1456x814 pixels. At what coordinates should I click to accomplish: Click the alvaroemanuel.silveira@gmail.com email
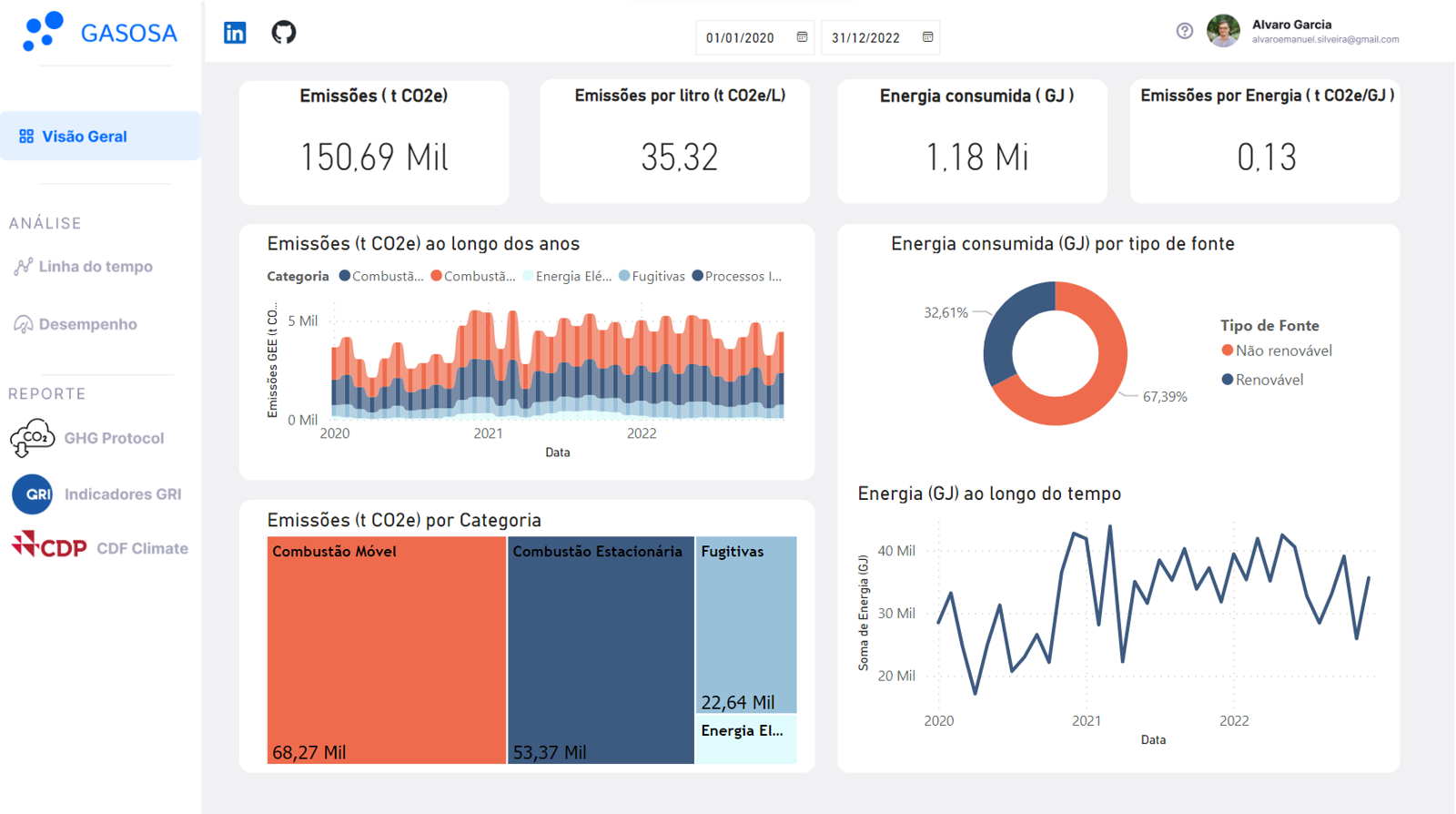pos(1325,40)
